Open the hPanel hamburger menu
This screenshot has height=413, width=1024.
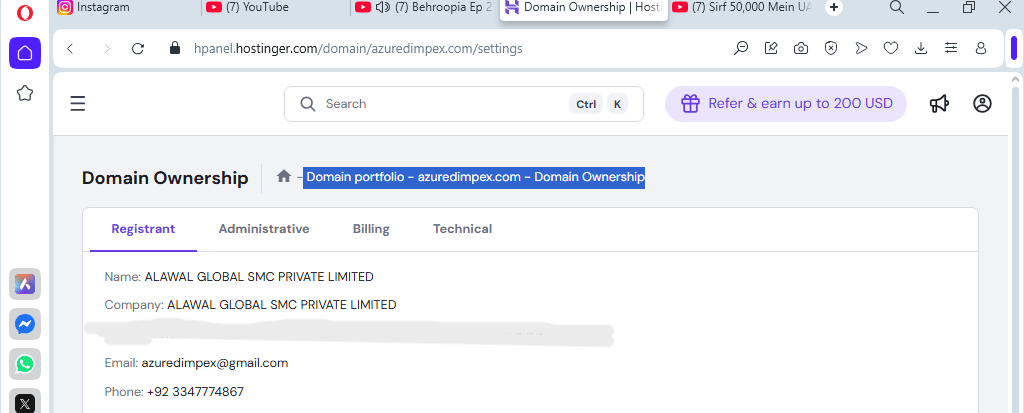coord(78,103)
